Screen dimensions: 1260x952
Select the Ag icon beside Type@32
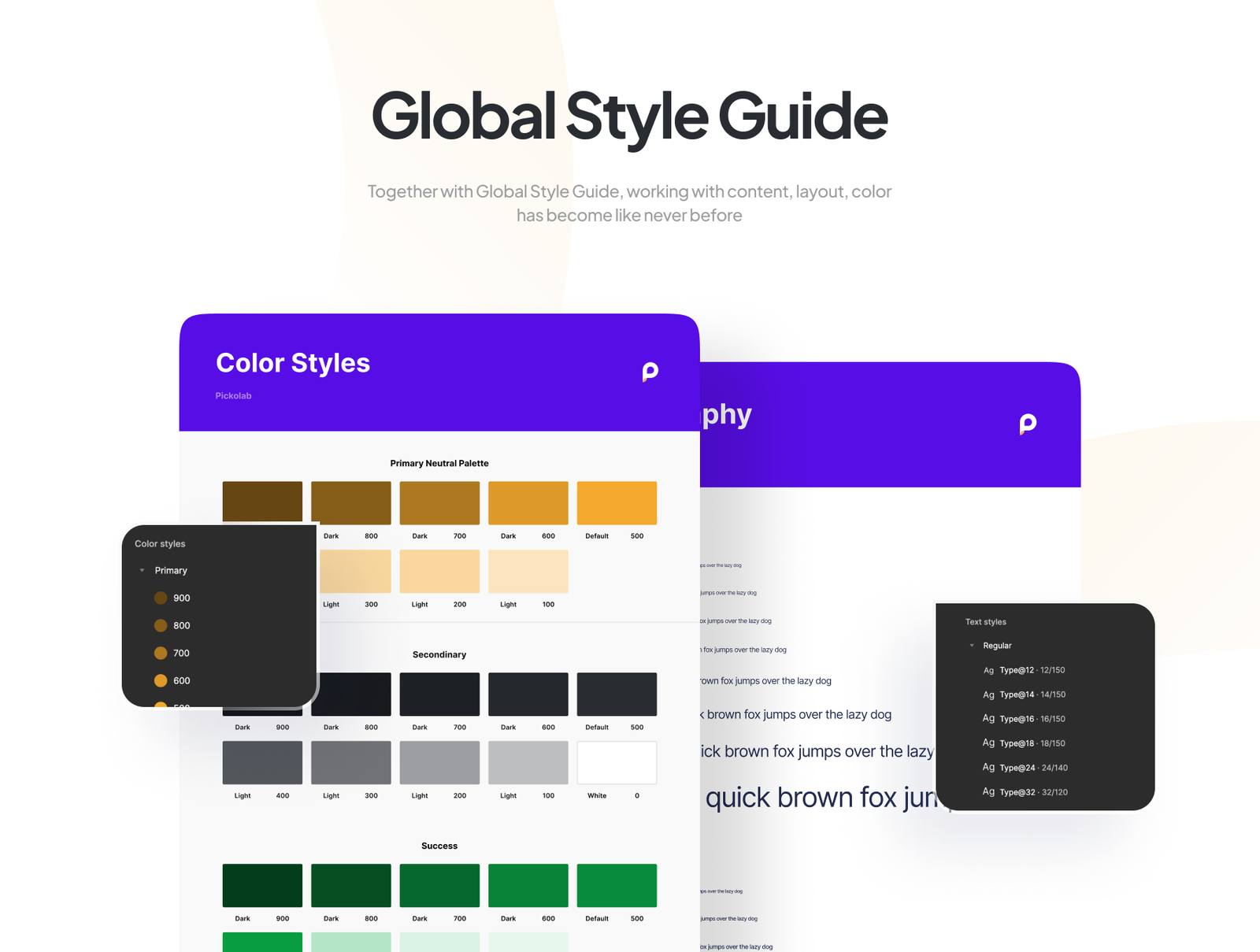[988, 792]
